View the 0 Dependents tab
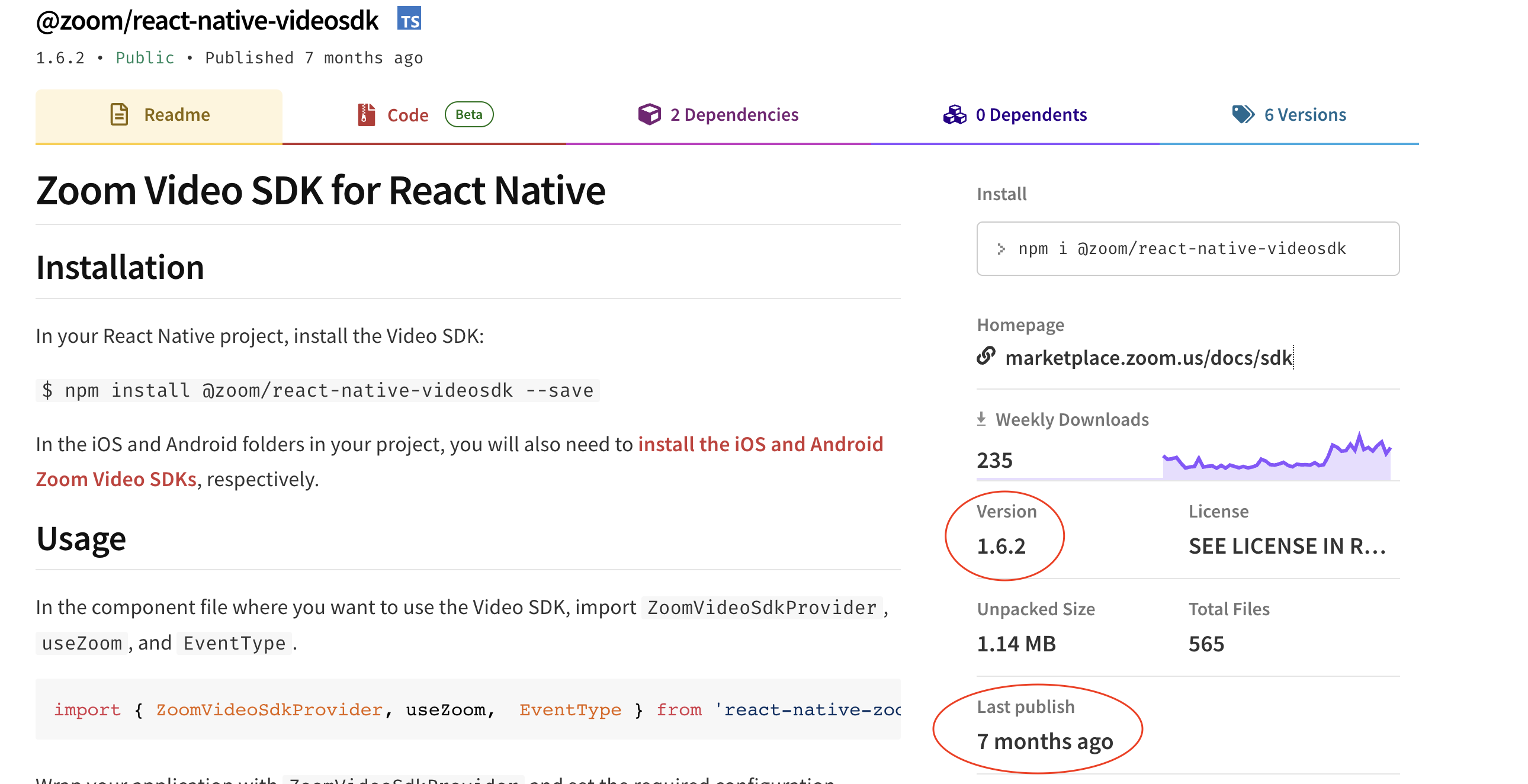This screenshot has height=784, width=1528. 1031,114
